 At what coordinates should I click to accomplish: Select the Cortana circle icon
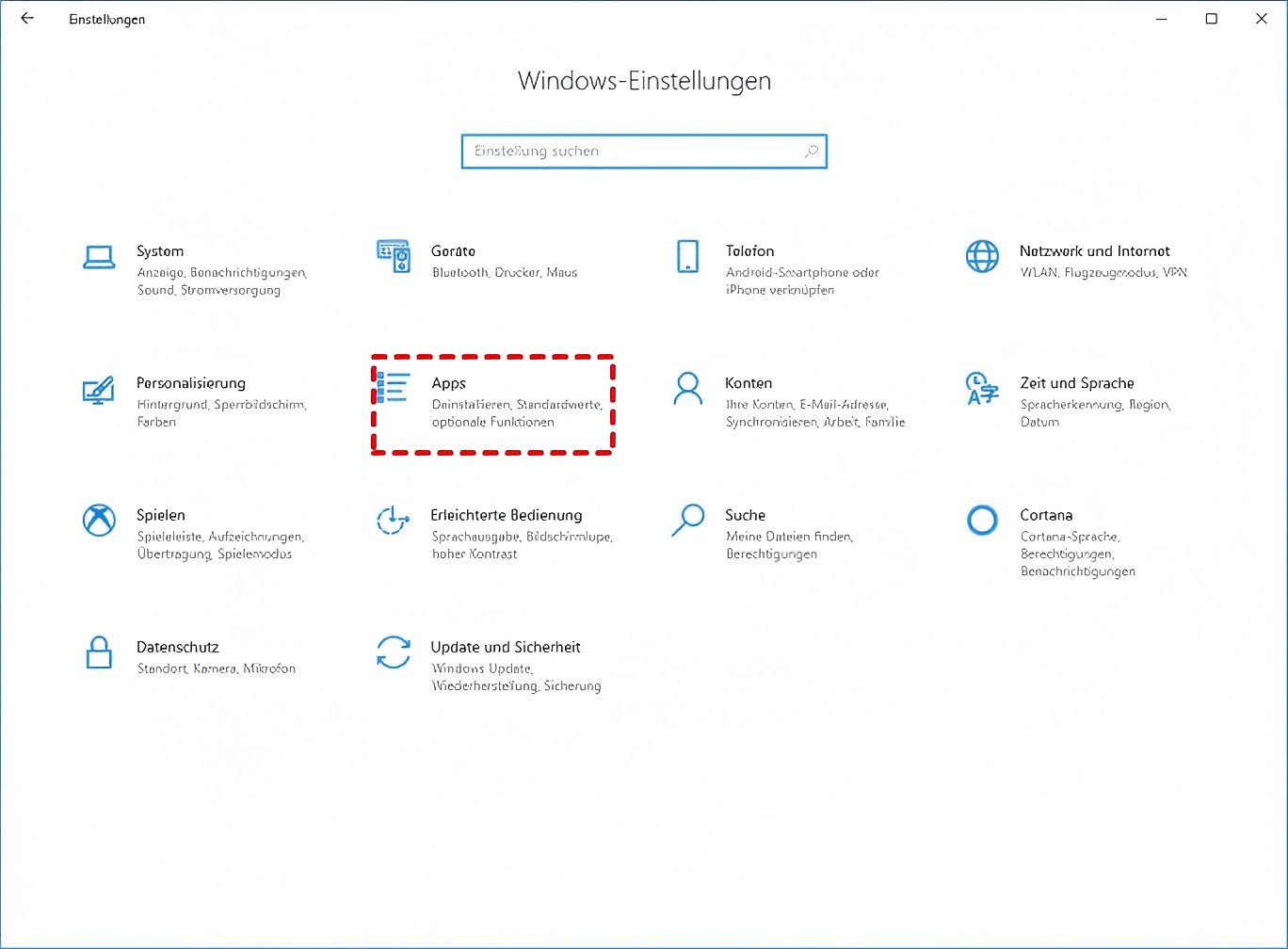(x=982, y=520)
